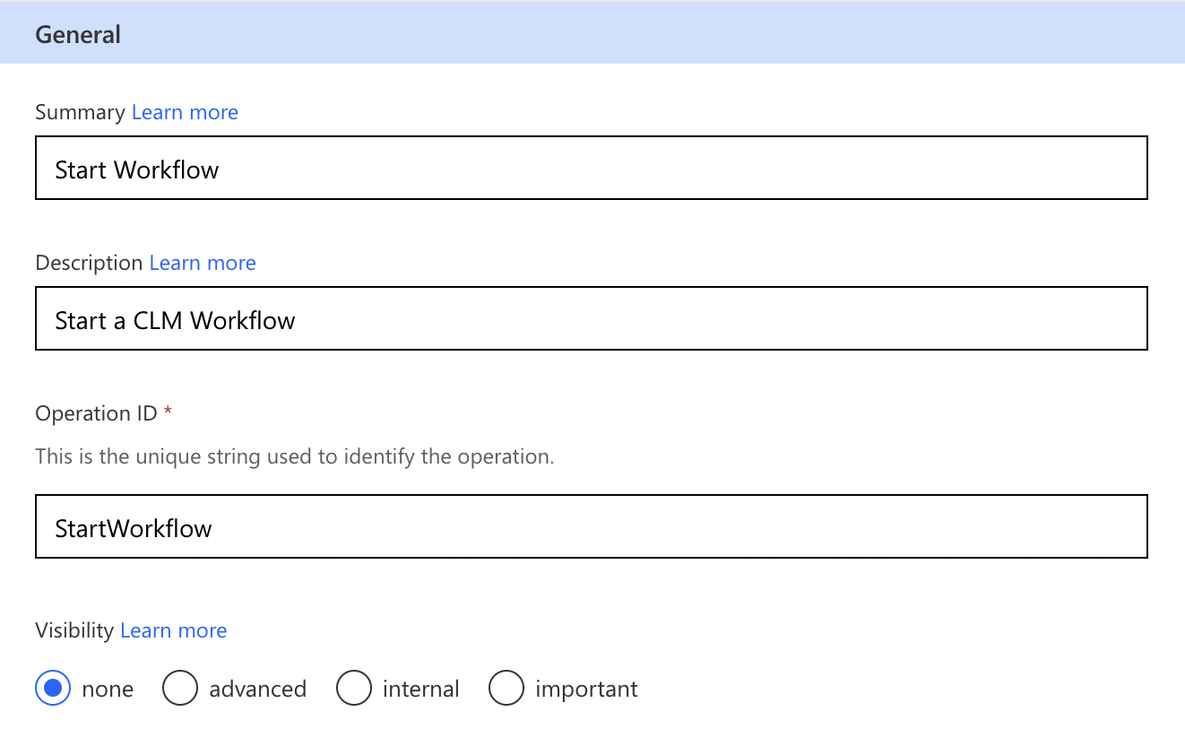Click the Operation ID unique string helper text

click(x=294, y=457)
